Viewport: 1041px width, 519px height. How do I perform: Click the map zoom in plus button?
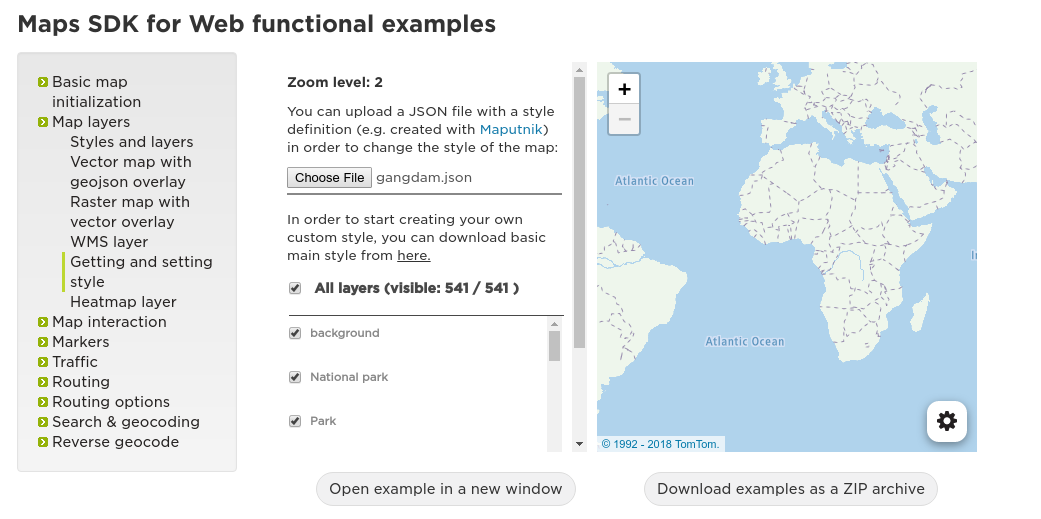pyautogui.click(x=624, y=89)
